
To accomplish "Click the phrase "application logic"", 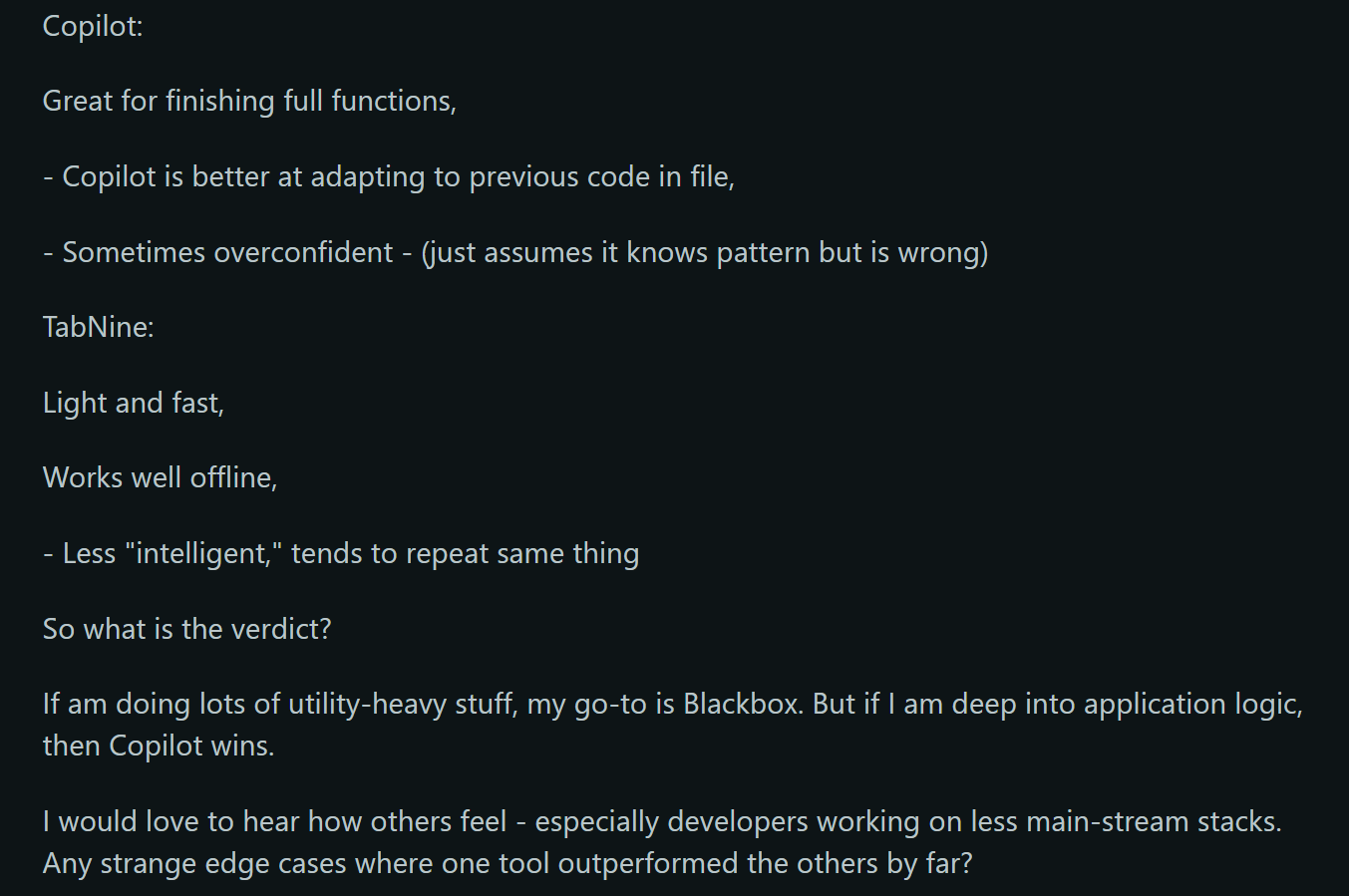I will [1192, 705].
